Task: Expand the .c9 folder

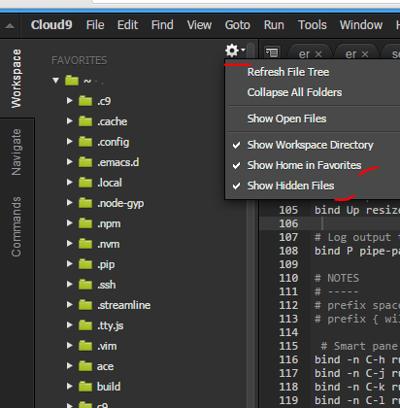Action: (x=69, y=101)
